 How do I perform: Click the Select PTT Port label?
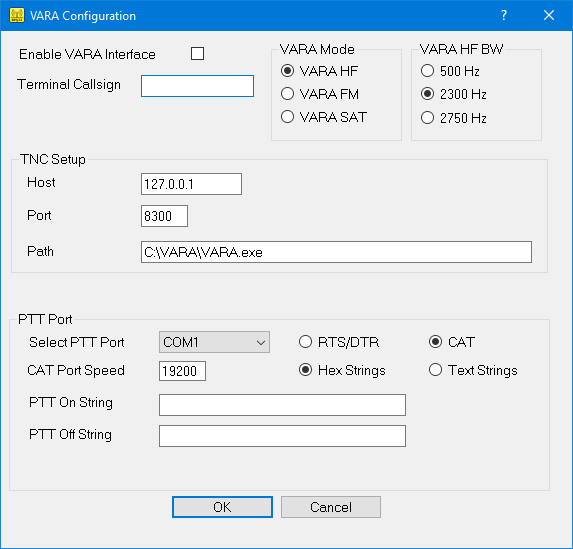pos(77,342)
